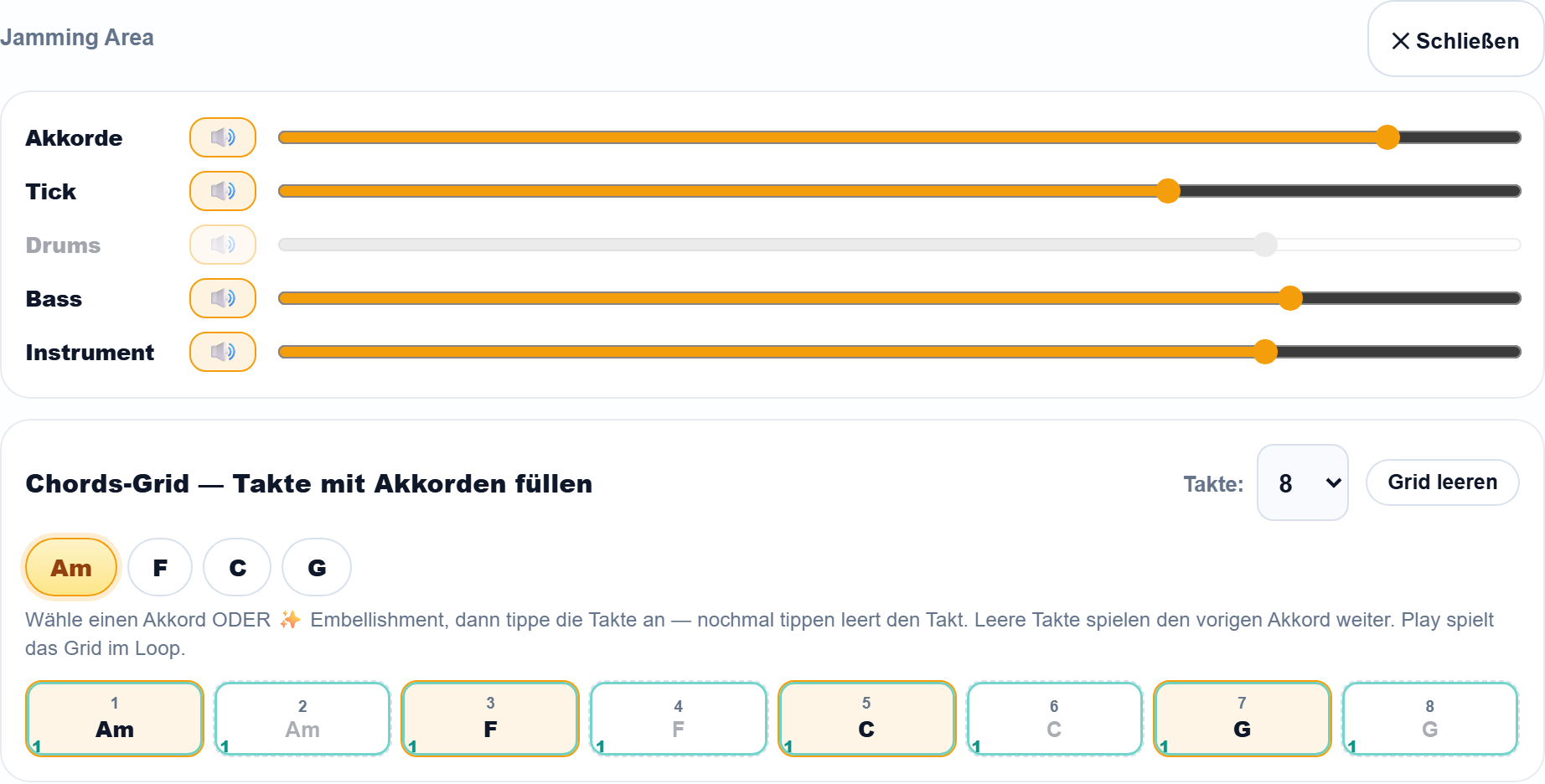Close the Jamming Area with Schließen
1545x784 pixels.
click(1455, 40)
